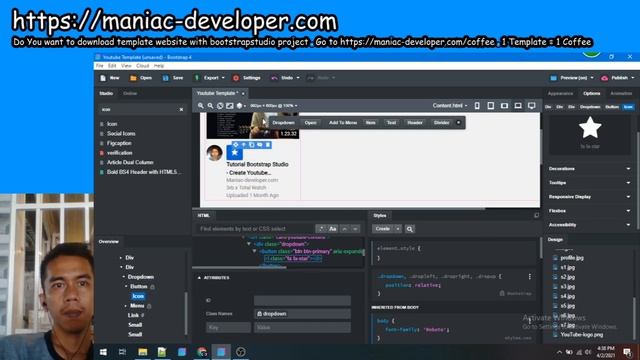The image size is (640, 360).
Task: Expand the Accessibility section
Action: coord(589,225)
